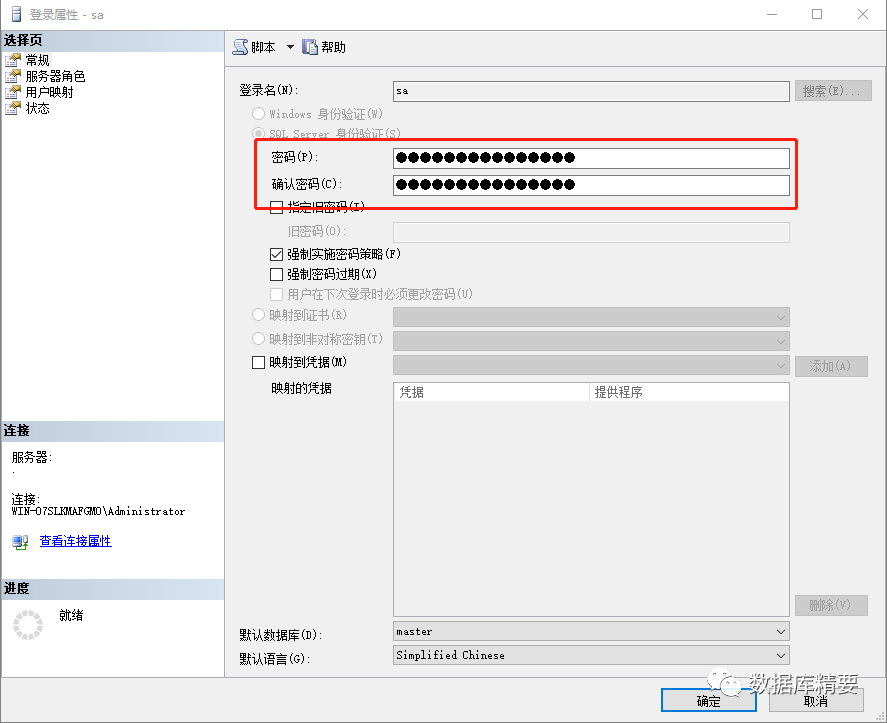Screen dimensions: 887x723
Task: Open the 映射到凭据 dropdown
Action: (591, 365)
